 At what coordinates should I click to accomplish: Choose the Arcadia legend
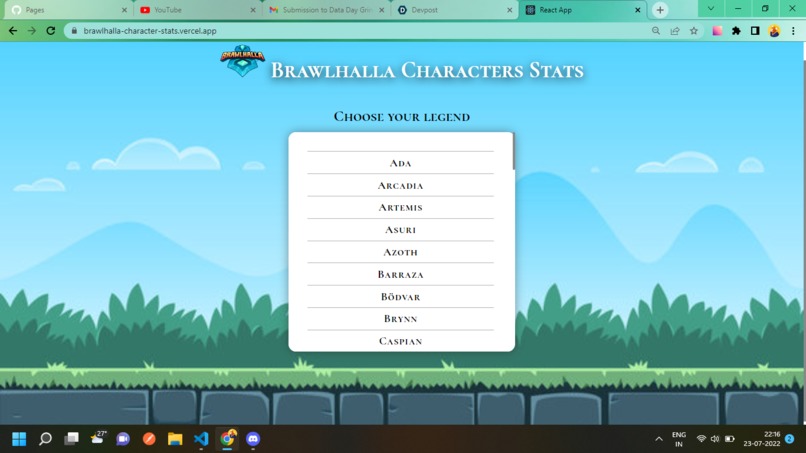tap(400, 185)
